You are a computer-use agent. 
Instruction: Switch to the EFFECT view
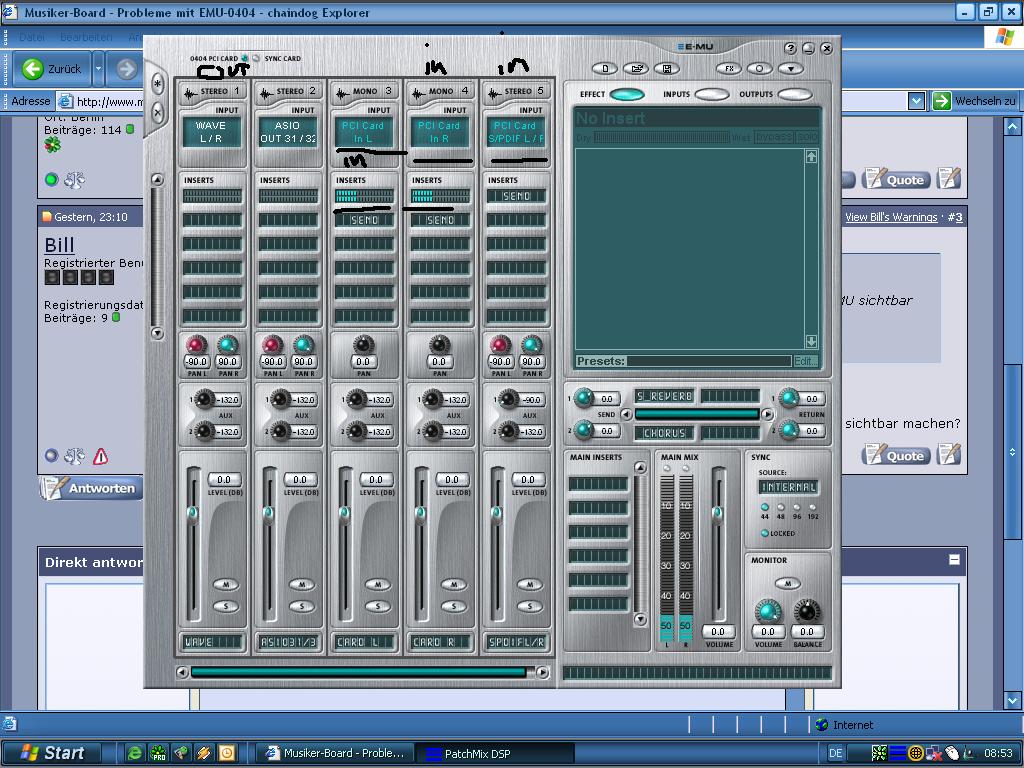[627, 95]
